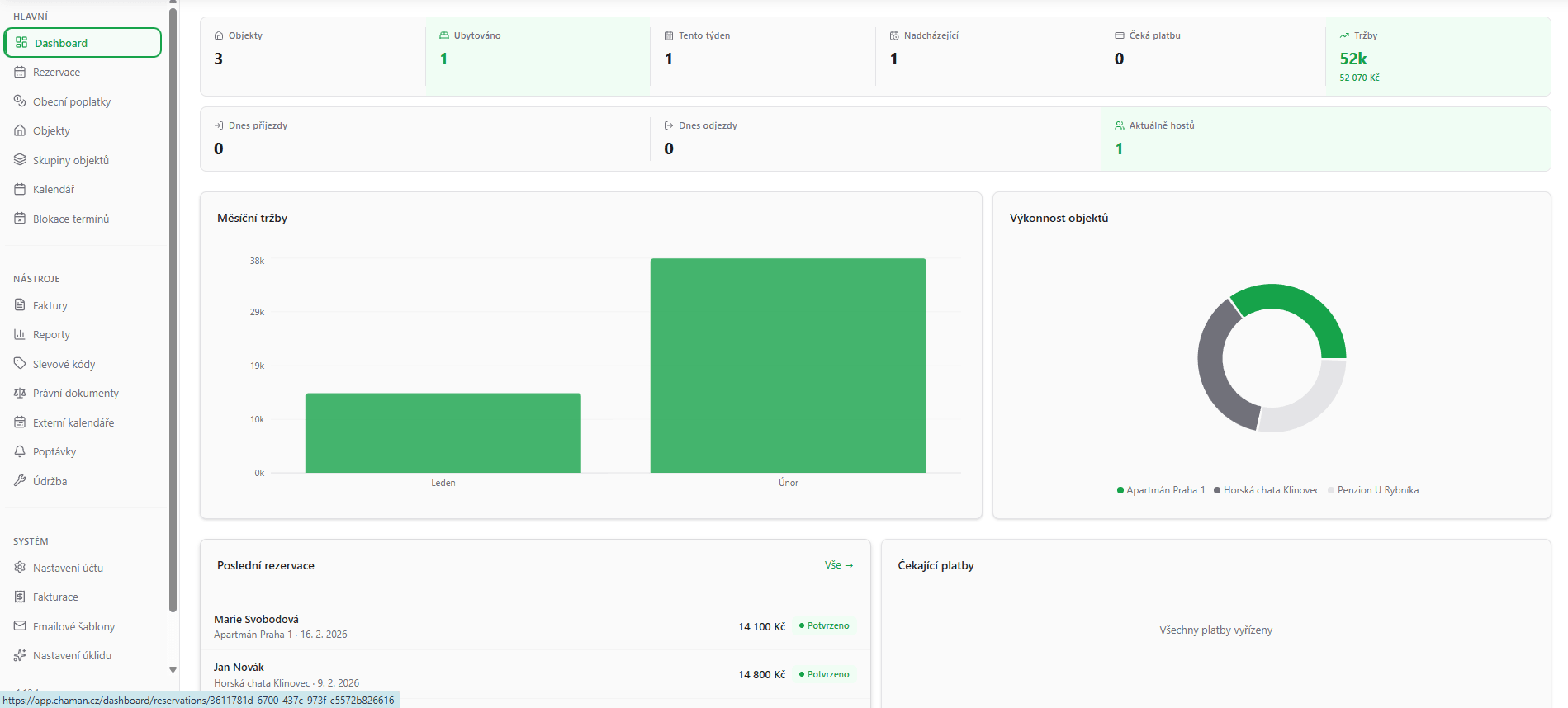Click the Rezervace calendar icon in sidebar

(x=20, y=73)
